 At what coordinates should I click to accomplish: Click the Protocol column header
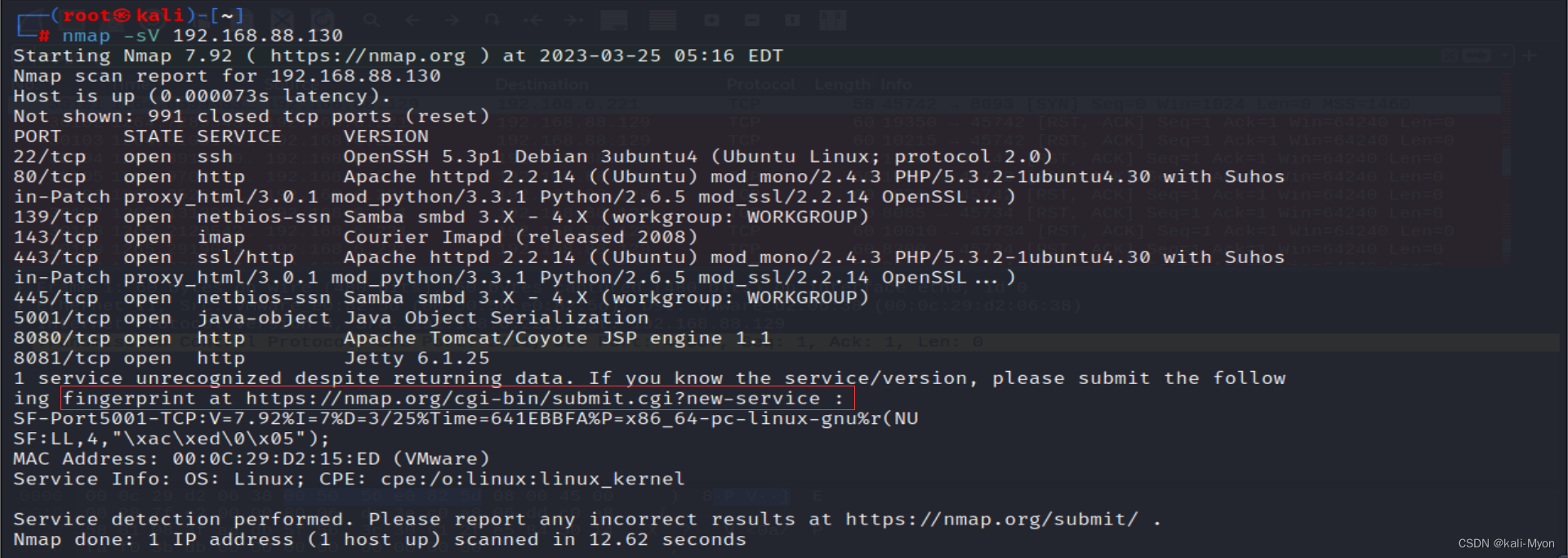pos(760,84)
